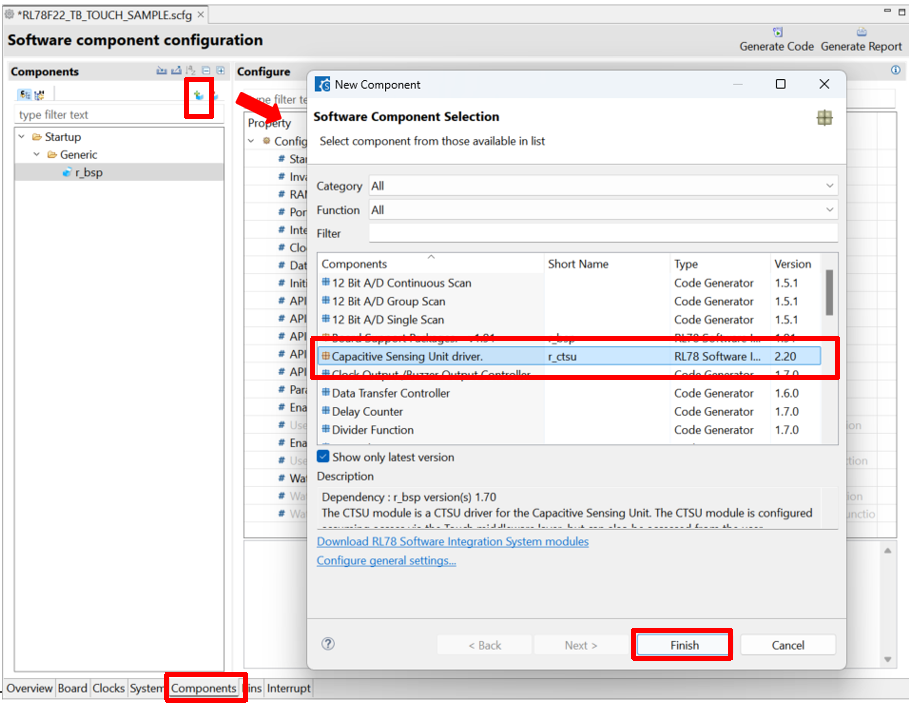Click the Finish button
Viewport: 909px width, 705px height.
(x=684, y=645)
